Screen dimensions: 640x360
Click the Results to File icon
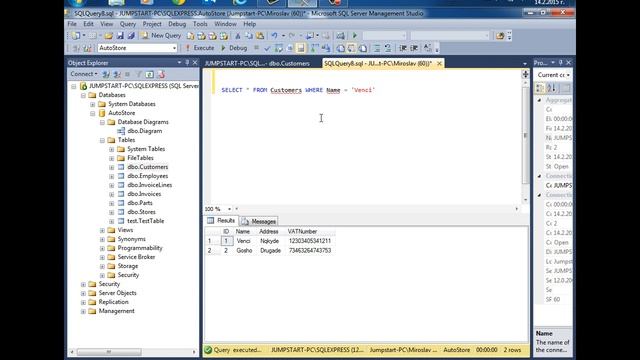pyautogui.click(x=362, y=48)
